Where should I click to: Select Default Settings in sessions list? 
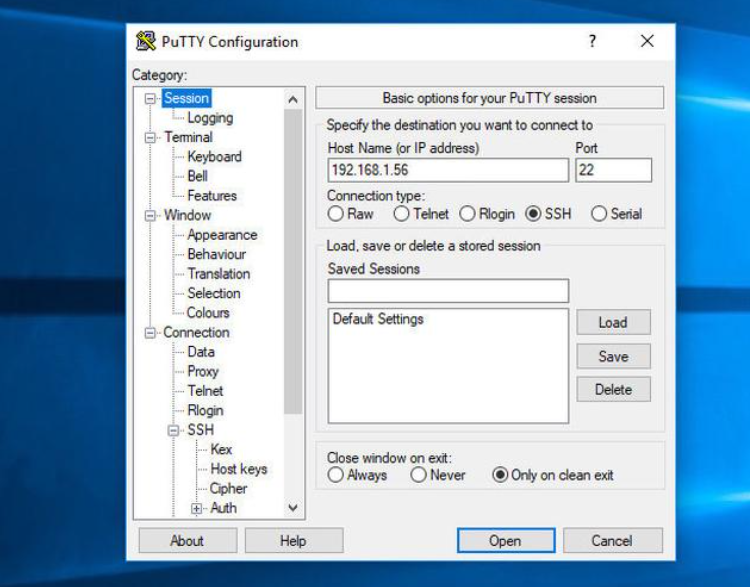point(378,319)
